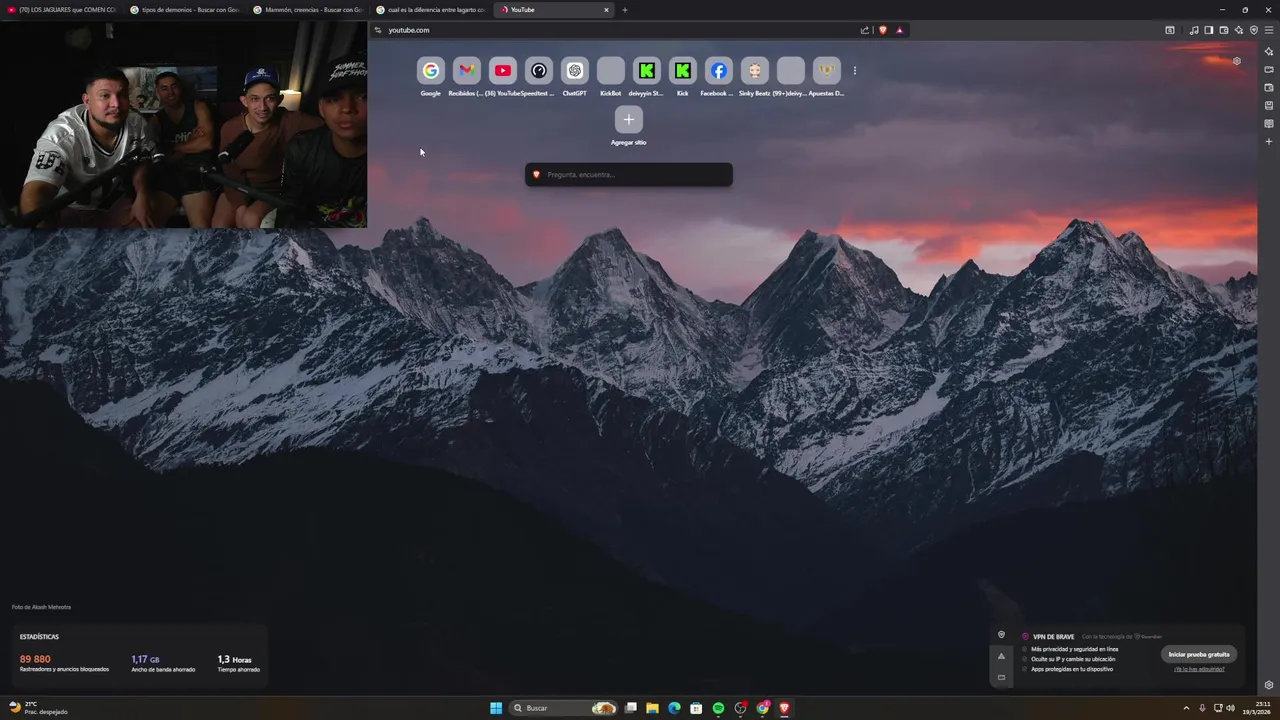Select the VPN shield widget tab

point(1001,635)
